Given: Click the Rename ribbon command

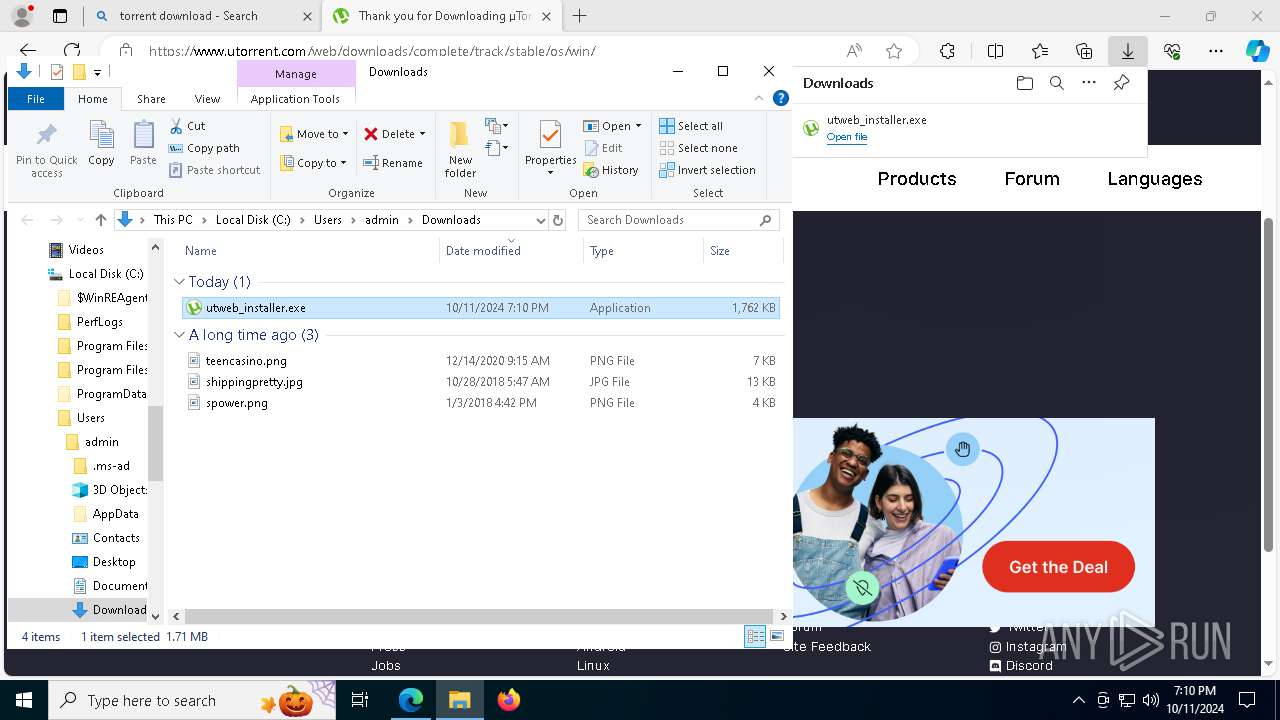Looking at the screenshot, I should tap(393, 163).
